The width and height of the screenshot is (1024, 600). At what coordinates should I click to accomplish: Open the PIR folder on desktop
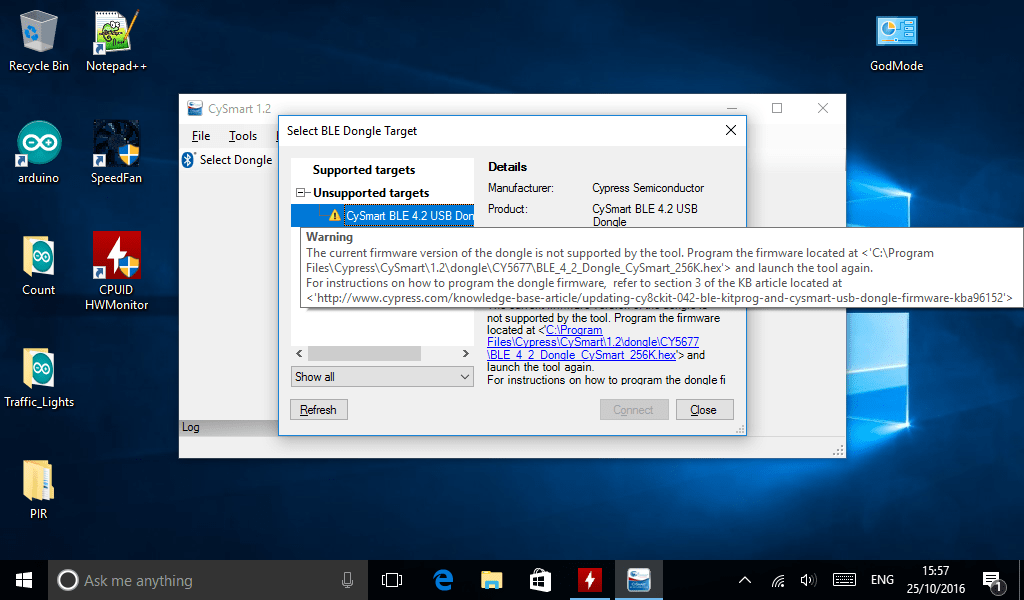coord(39,489)
